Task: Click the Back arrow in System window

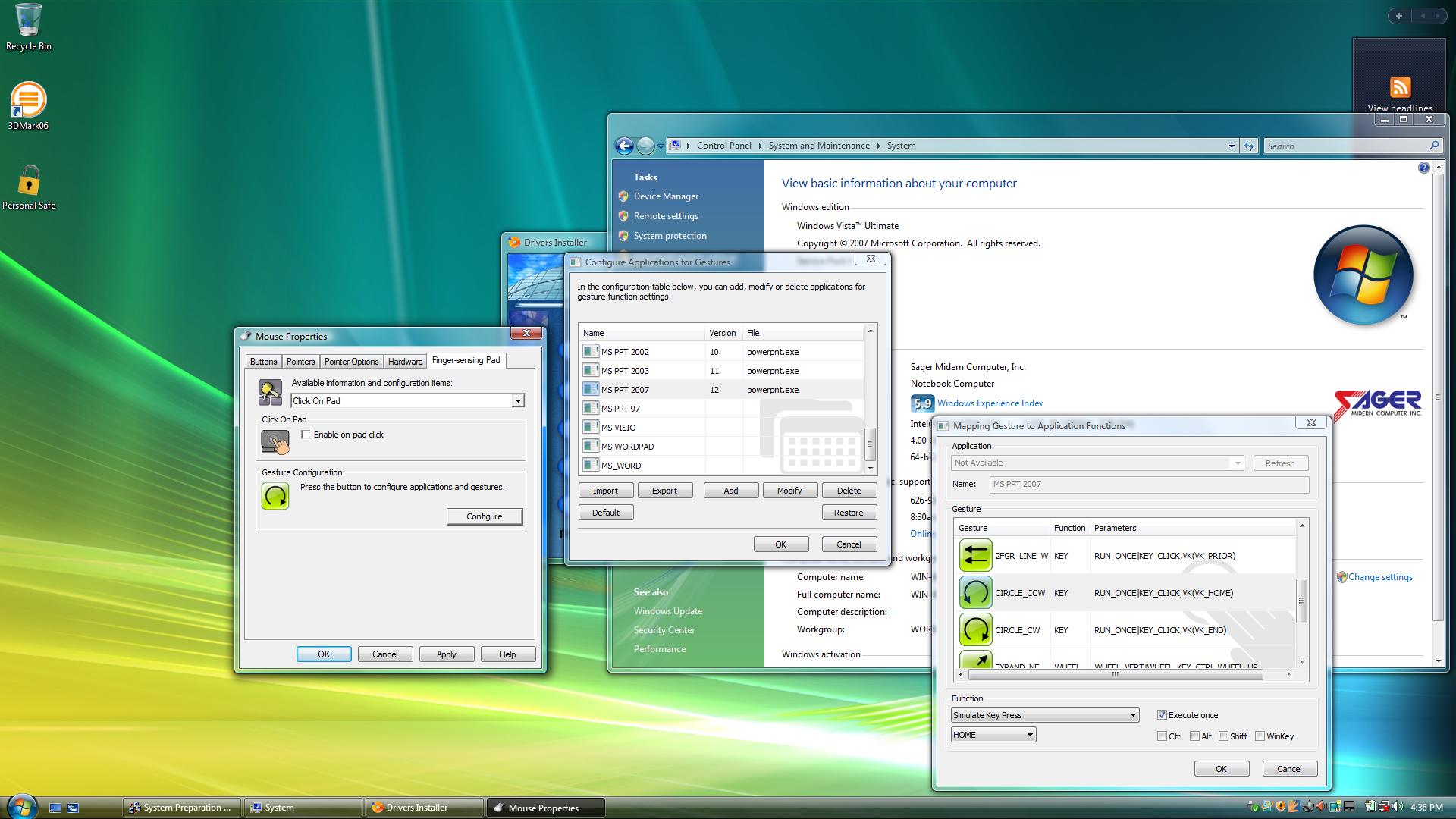Action: point(624,146)
